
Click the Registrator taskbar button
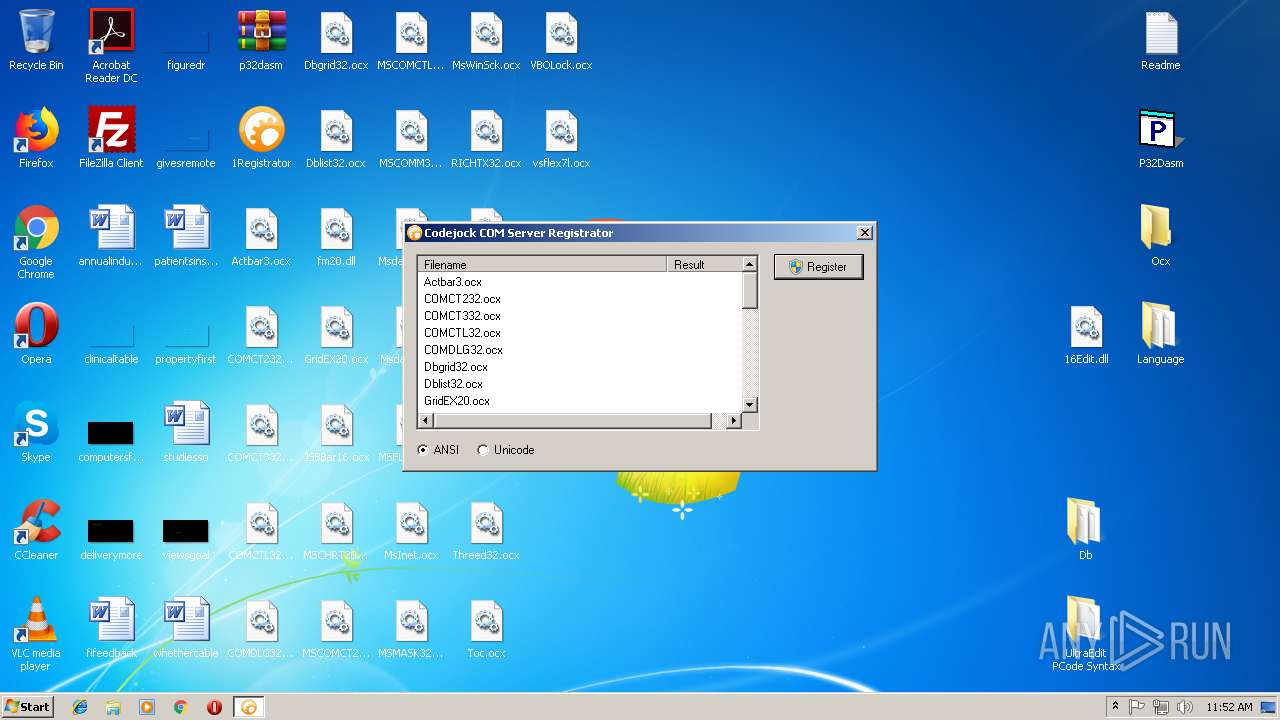[248, 707]
